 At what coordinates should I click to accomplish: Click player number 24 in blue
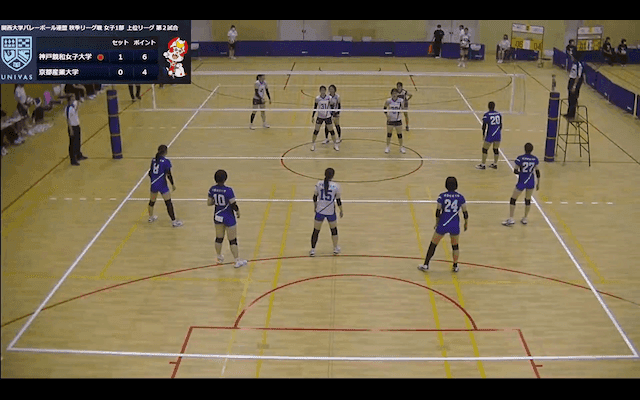[x=445, y=224]
